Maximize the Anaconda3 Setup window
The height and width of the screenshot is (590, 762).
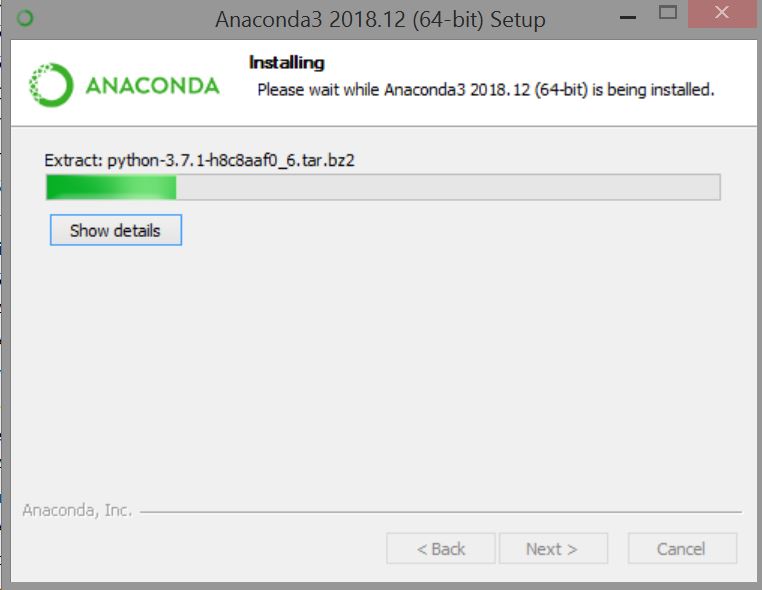tap(668, 12)
